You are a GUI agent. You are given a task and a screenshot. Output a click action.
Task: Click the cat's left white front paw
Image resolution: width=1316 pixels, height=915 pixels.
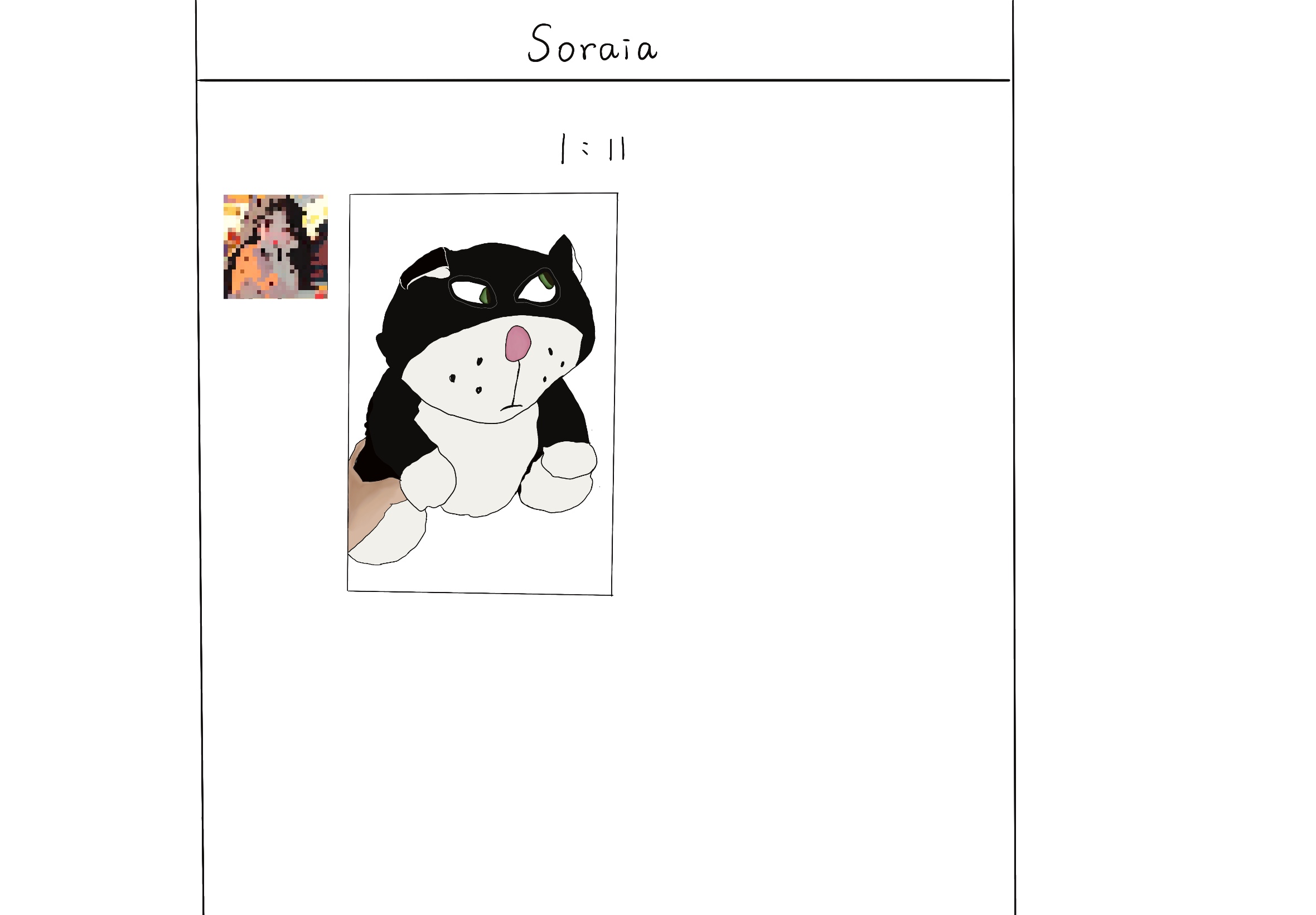(429, 478)
